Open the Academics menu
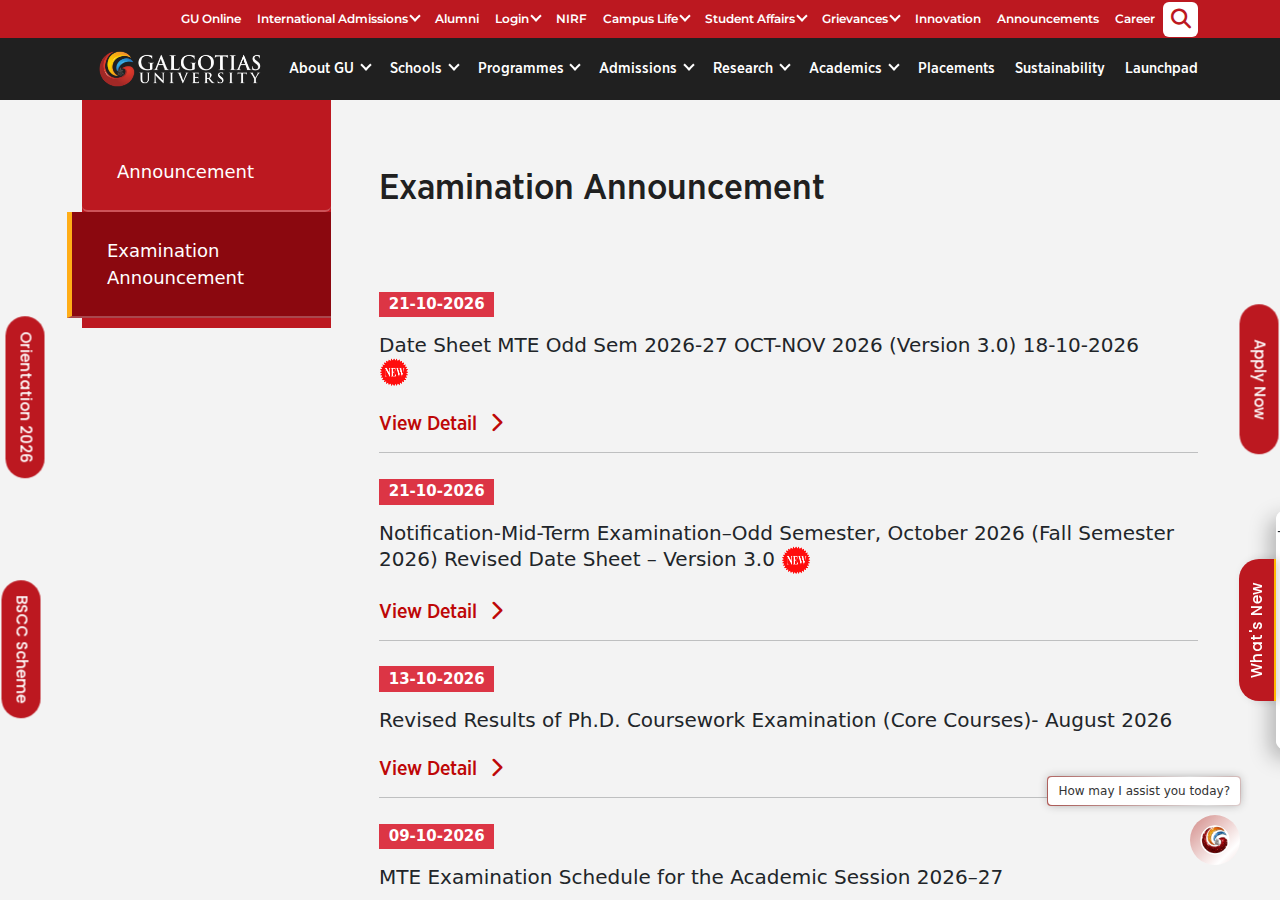Viewport: 1280px width, 900px height. 854,68
